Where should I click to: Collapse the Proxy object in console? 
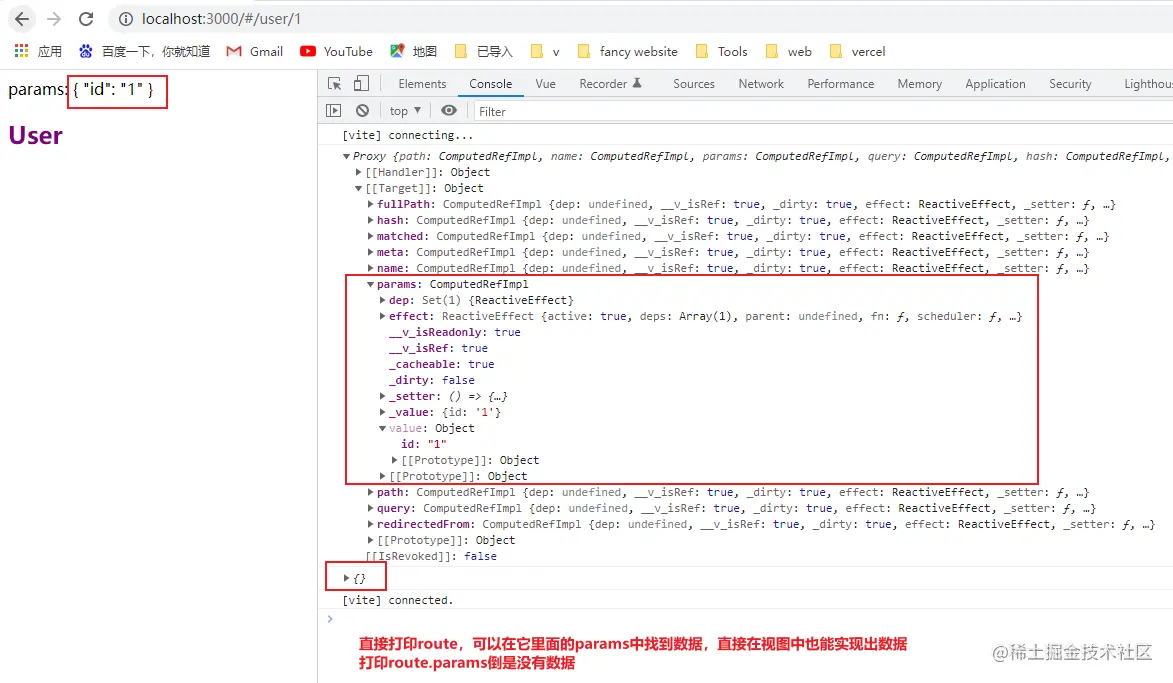point(346,156)
